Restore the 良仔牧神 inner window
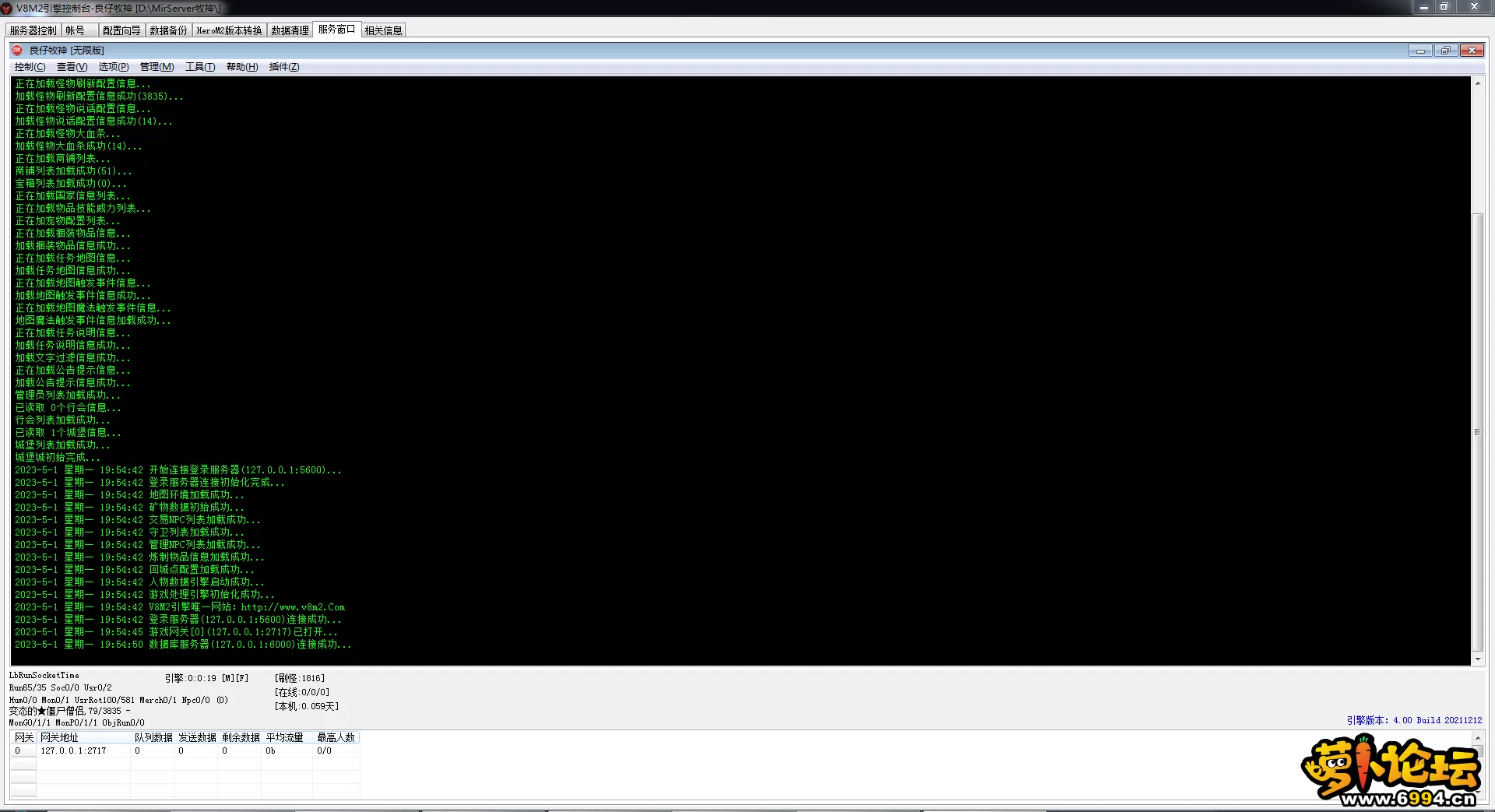This screenshot has height=812, width=1495. (1446, 51)
